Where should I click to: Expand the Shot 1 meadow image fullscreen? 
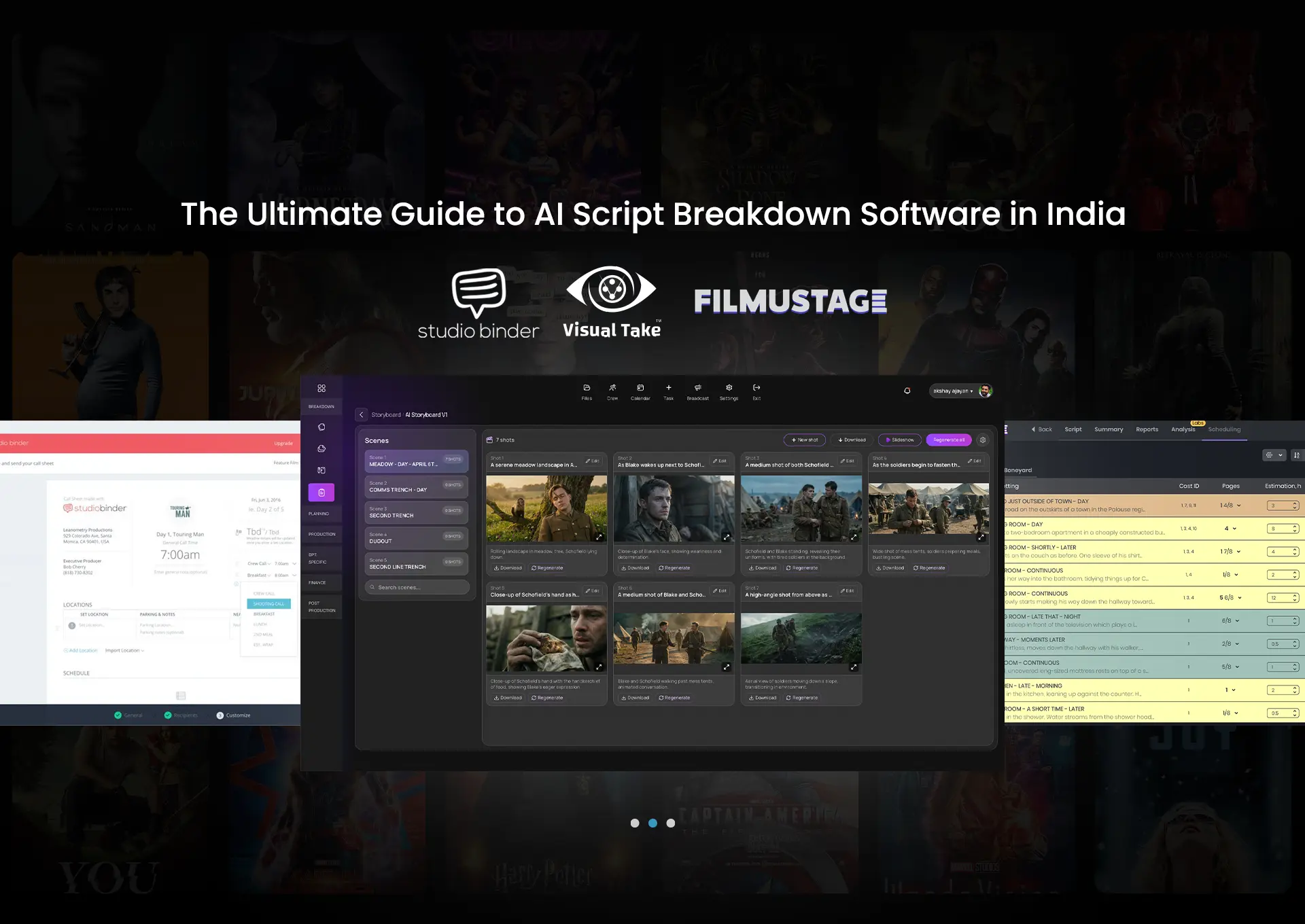coord(599,537)
